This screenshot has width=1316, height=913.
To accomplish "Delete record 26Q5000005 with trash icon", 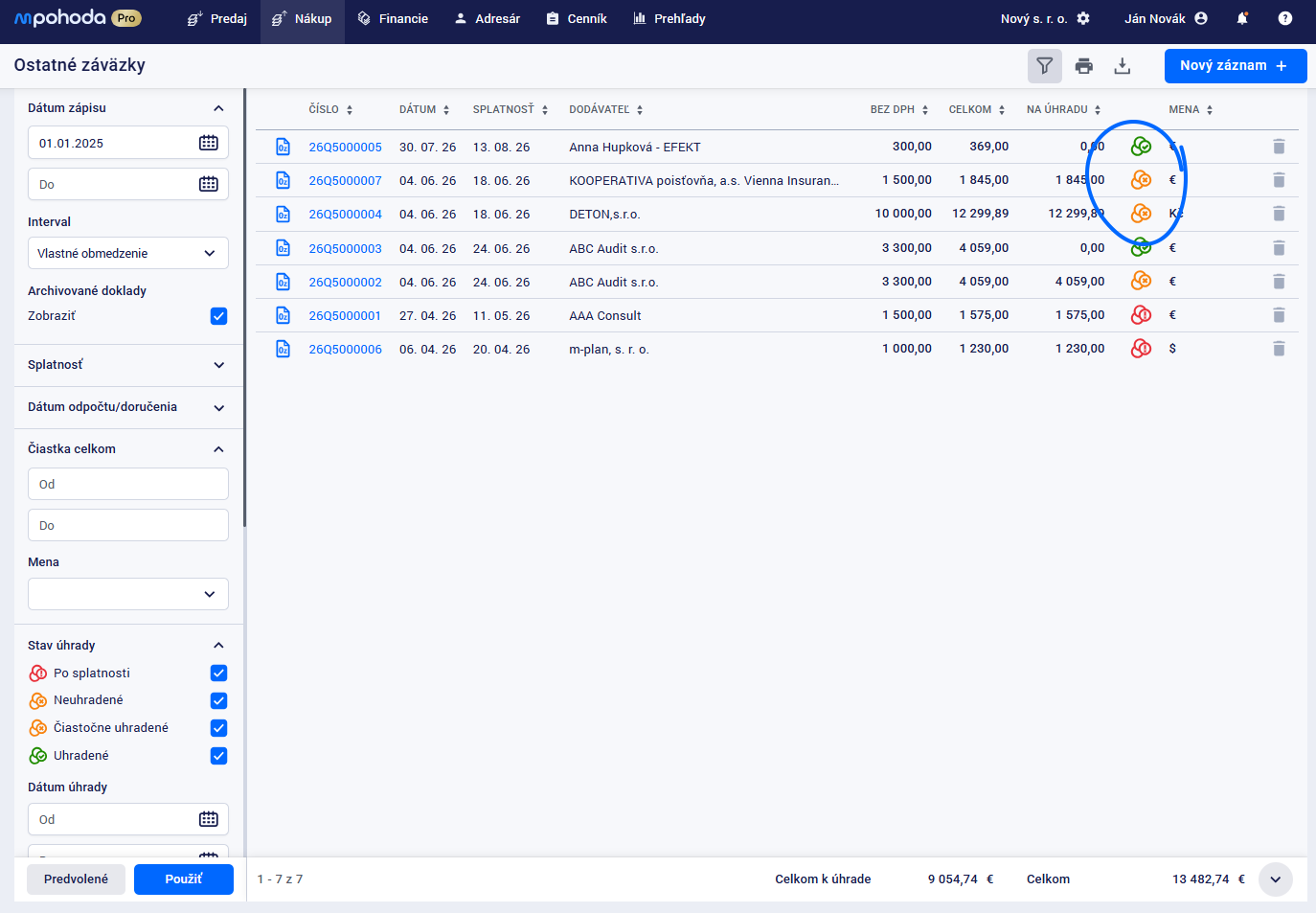I will [x=1279, y=147].
